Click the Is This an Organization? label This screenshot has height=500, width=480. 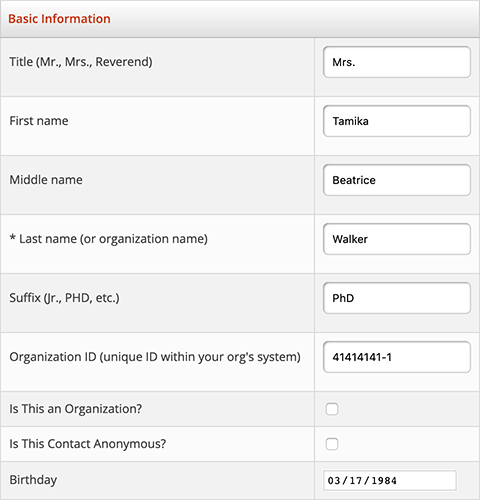click(76, 409)
